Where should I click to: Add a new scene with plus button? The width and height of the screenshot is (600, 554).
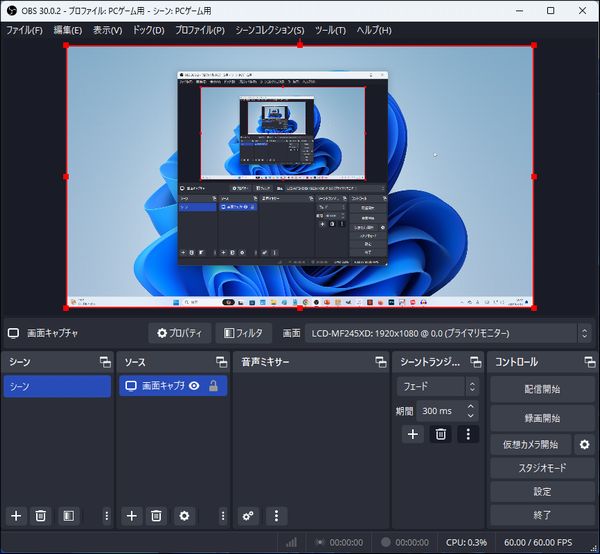(16, 516)
